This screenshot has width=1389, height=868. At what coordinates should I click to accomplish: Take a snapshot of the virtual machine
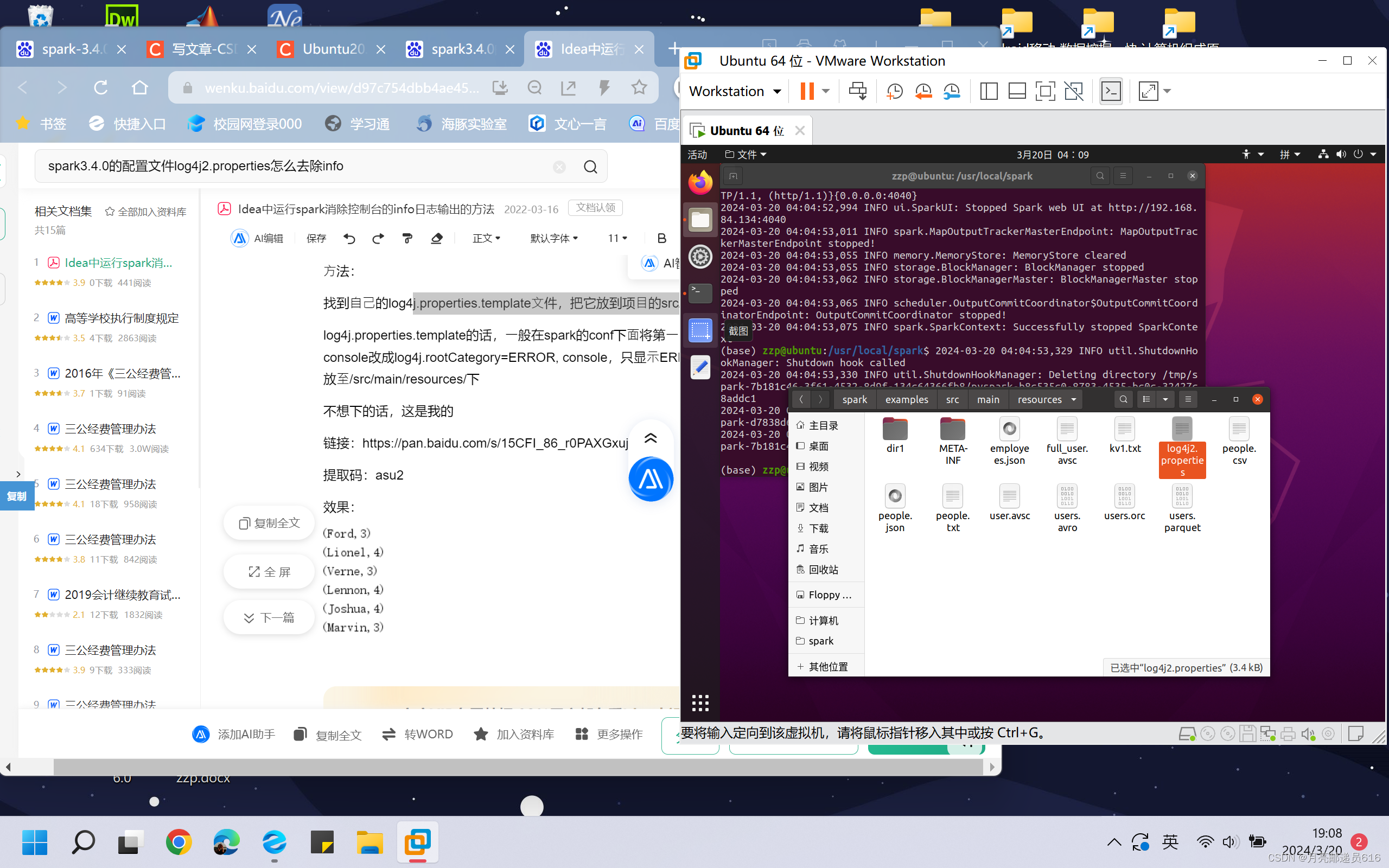point(894,91)
